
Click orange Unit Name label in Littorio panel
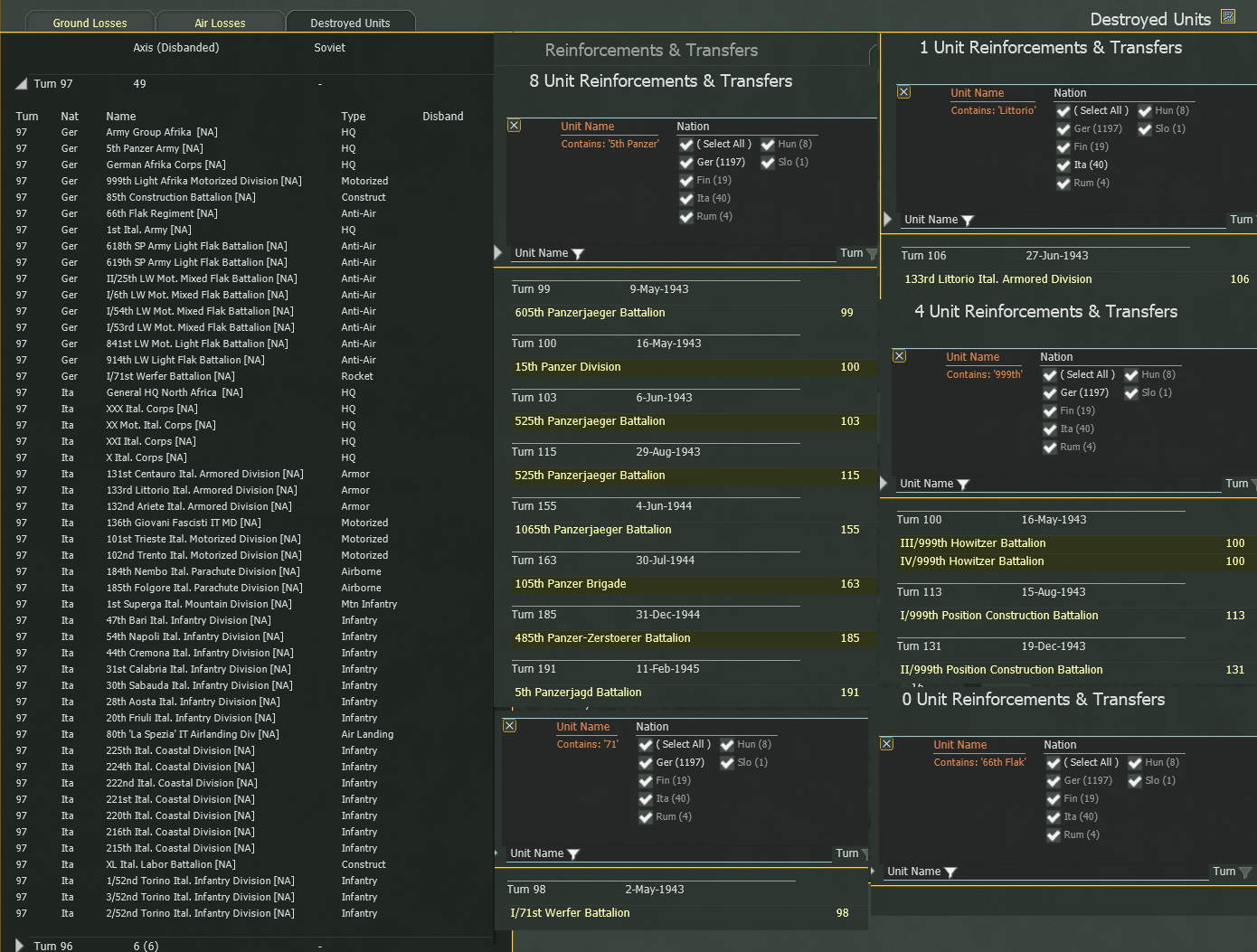click(977, 93)
